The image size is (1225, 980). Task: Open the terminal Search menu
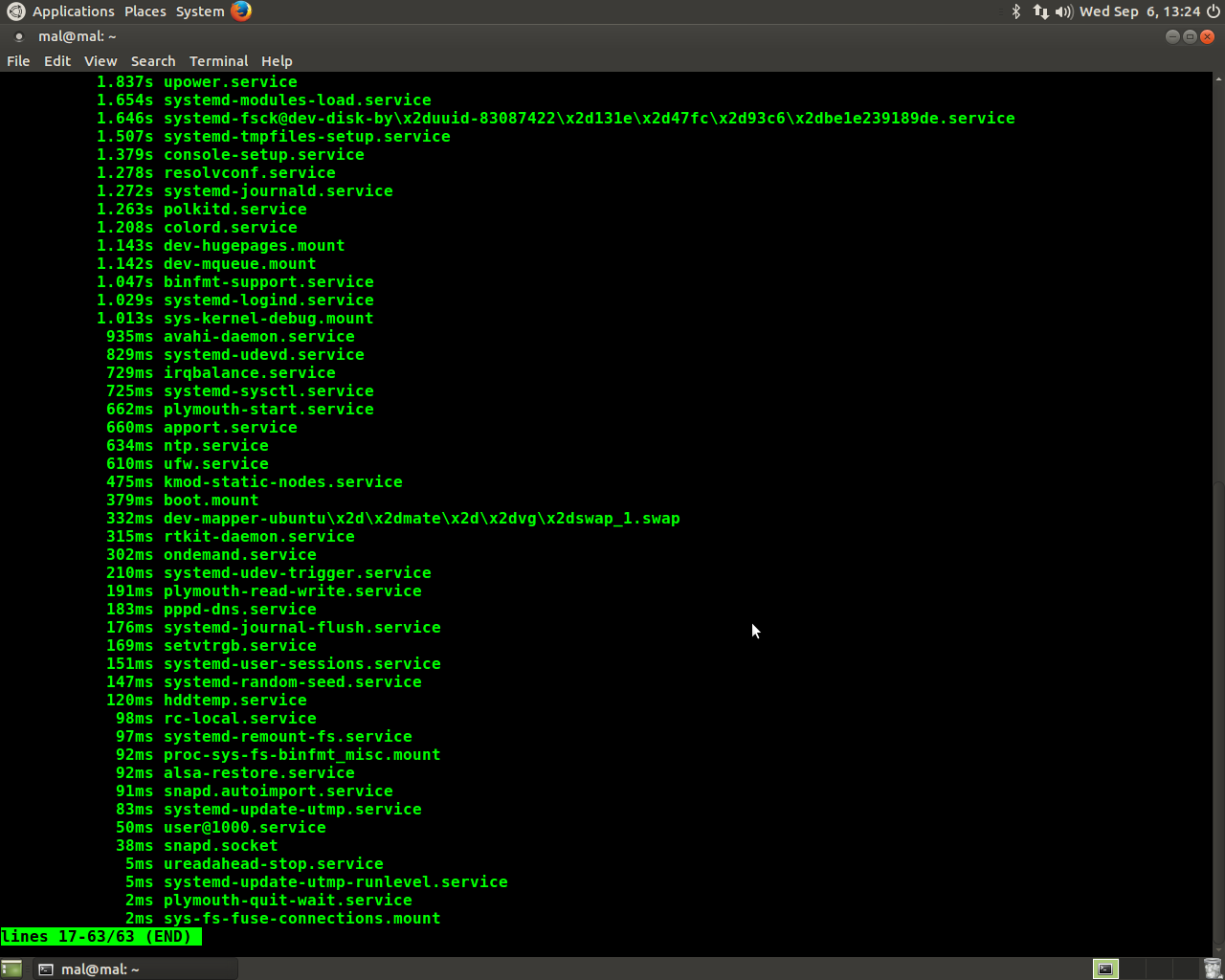(x=153, y=60)
